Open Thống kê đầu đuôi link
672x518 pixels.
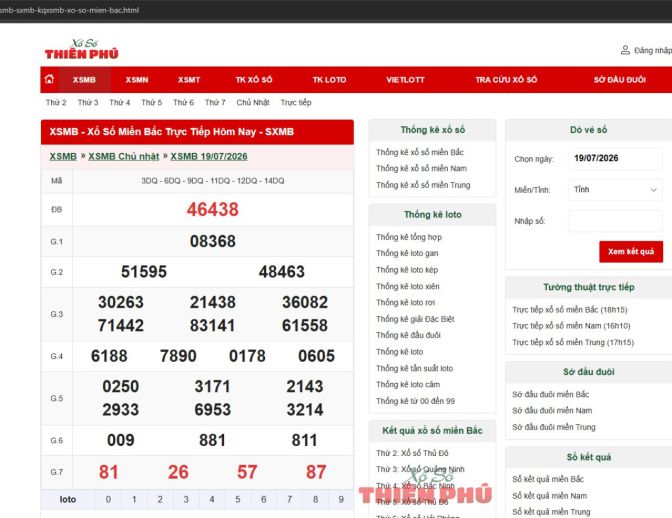tap(408, 335)
